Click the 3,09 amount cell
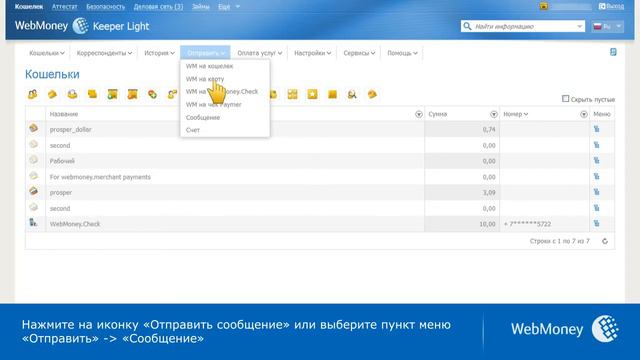The height and width of the screenshot is (360, 640). (462, 192)
